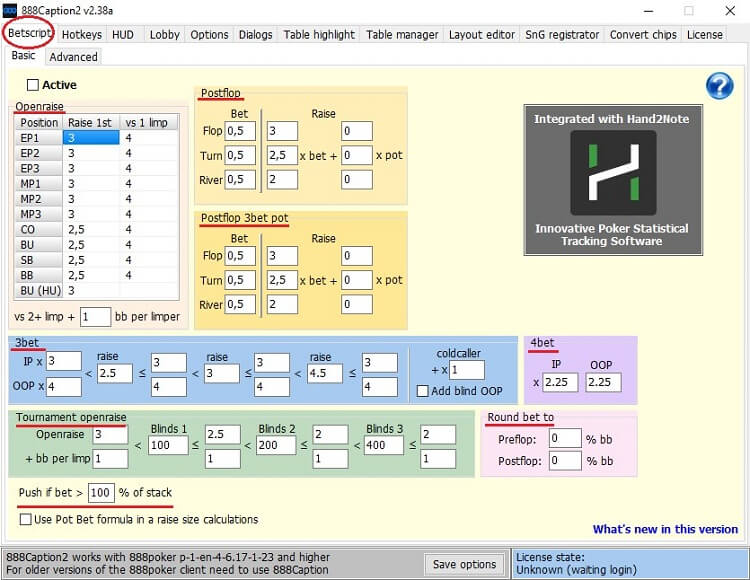
Task: Open the Layout editor tab
Action: pyautogui.click(x=481, y=34)
